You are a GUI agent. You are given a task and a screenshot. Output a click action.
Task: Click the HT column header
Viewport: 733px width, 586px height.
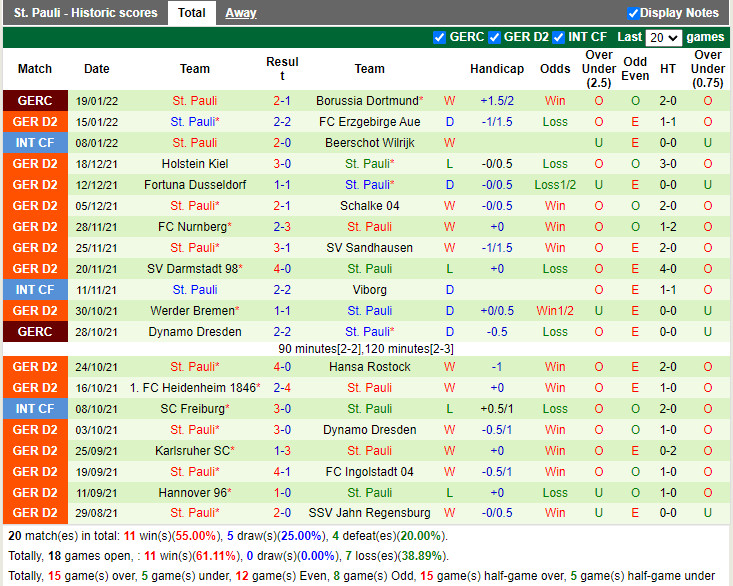pos(668,69)
